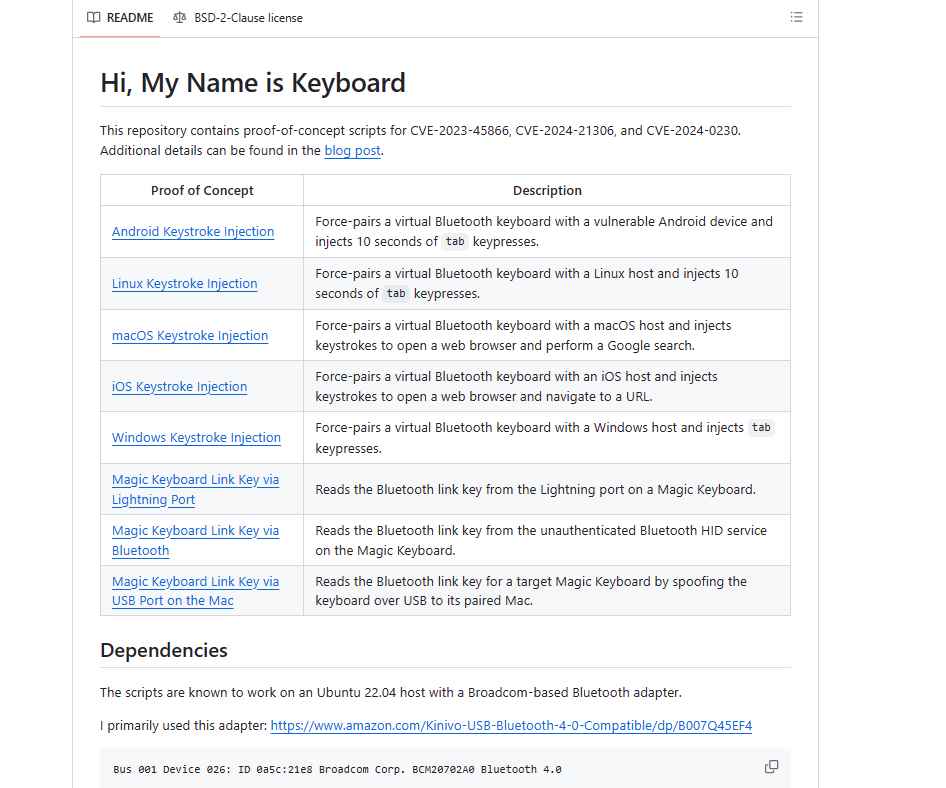Click the license scale icon
Viewport: 946px width, 788px height.
(179, 17)
